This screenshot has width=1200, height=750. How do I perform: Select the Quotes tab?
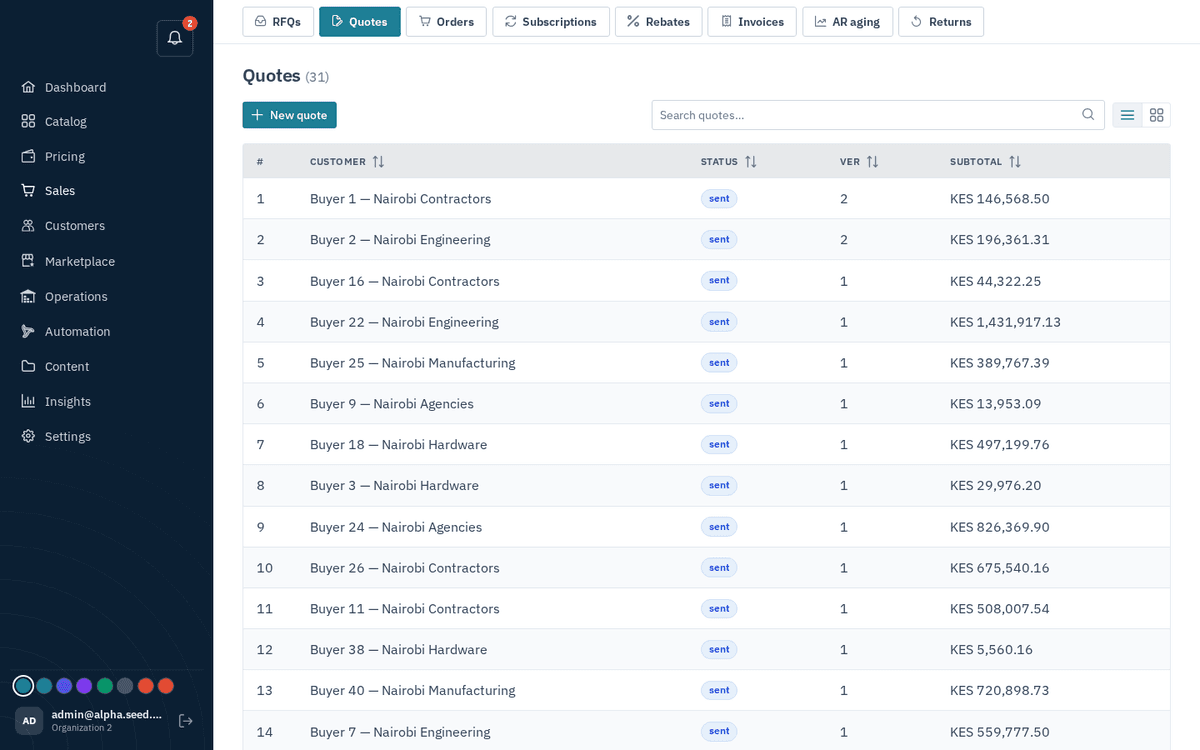(360, 22)
